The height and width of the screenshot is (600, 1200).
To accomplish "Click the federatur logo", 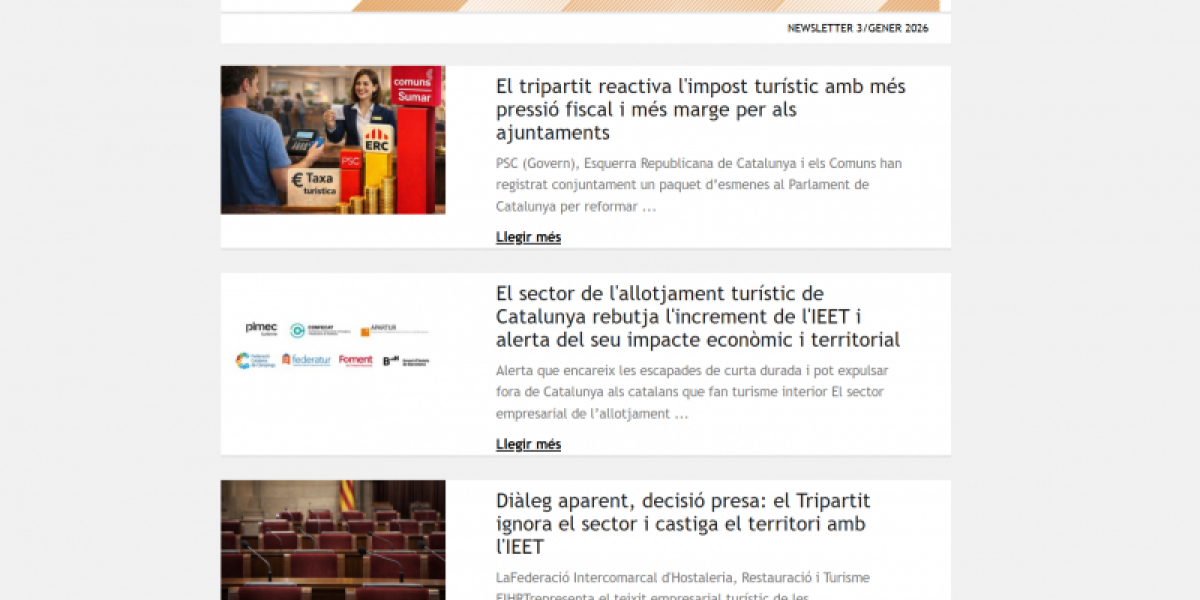I will pyautogui.click(x=306, y=360).
